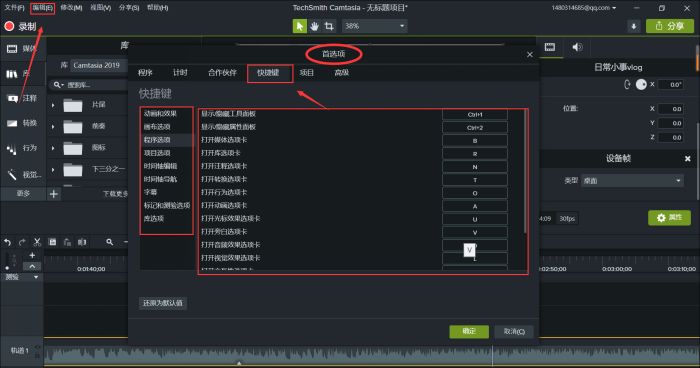Screen dimensions: 700x368
Task: Add item with library plus button
Action: pyautogui.click(x=54, y=194)
